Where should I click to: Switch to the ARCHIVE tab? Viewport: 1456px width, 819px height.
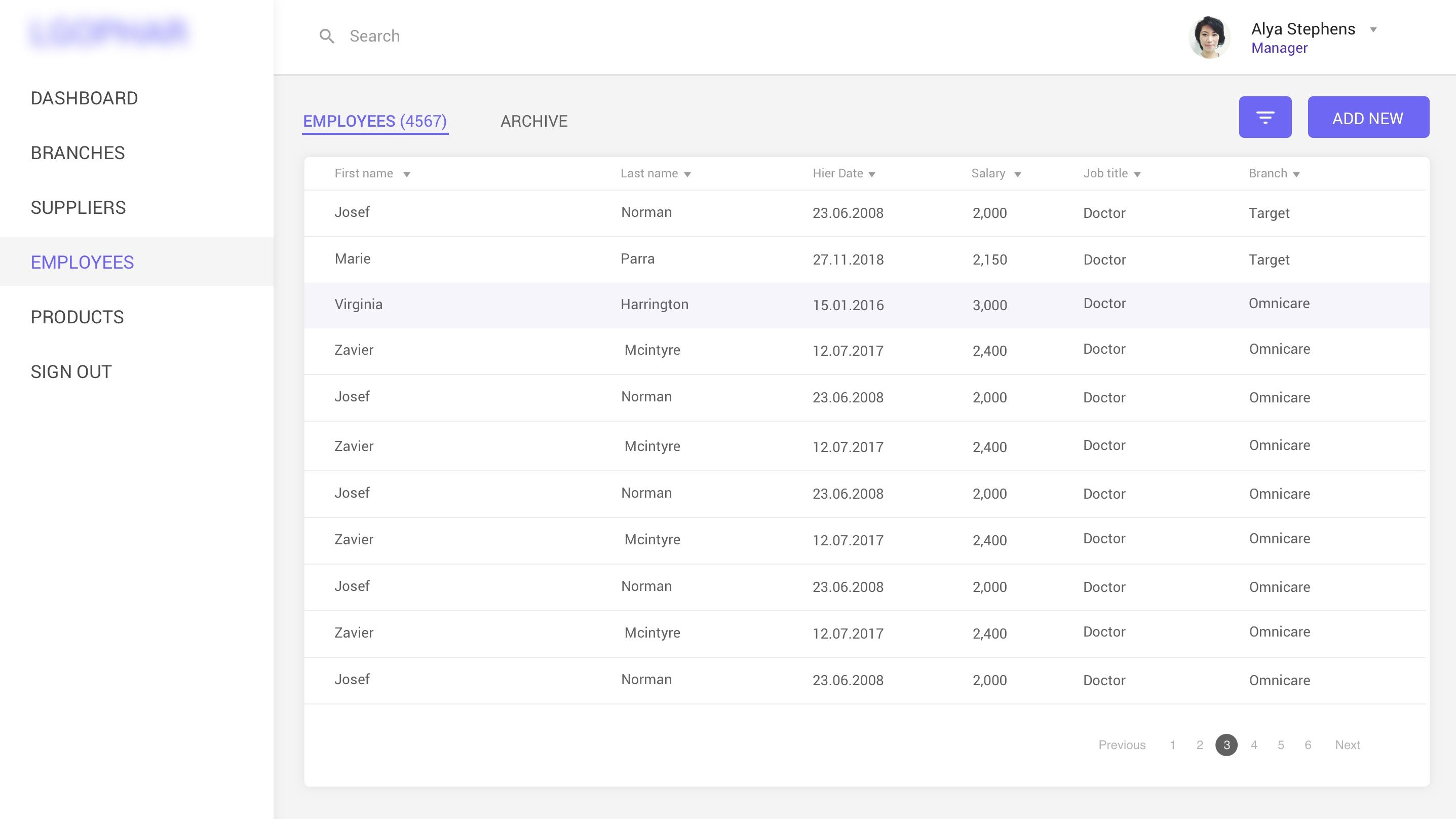pos(533,121)
